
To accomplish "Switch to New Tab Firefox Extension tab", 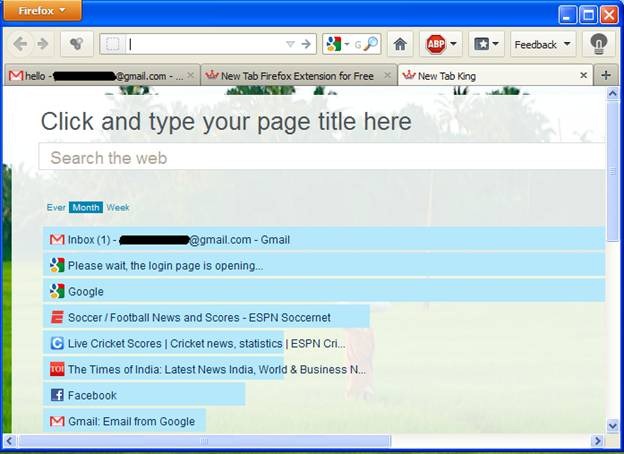I will (x=298, y=76).
